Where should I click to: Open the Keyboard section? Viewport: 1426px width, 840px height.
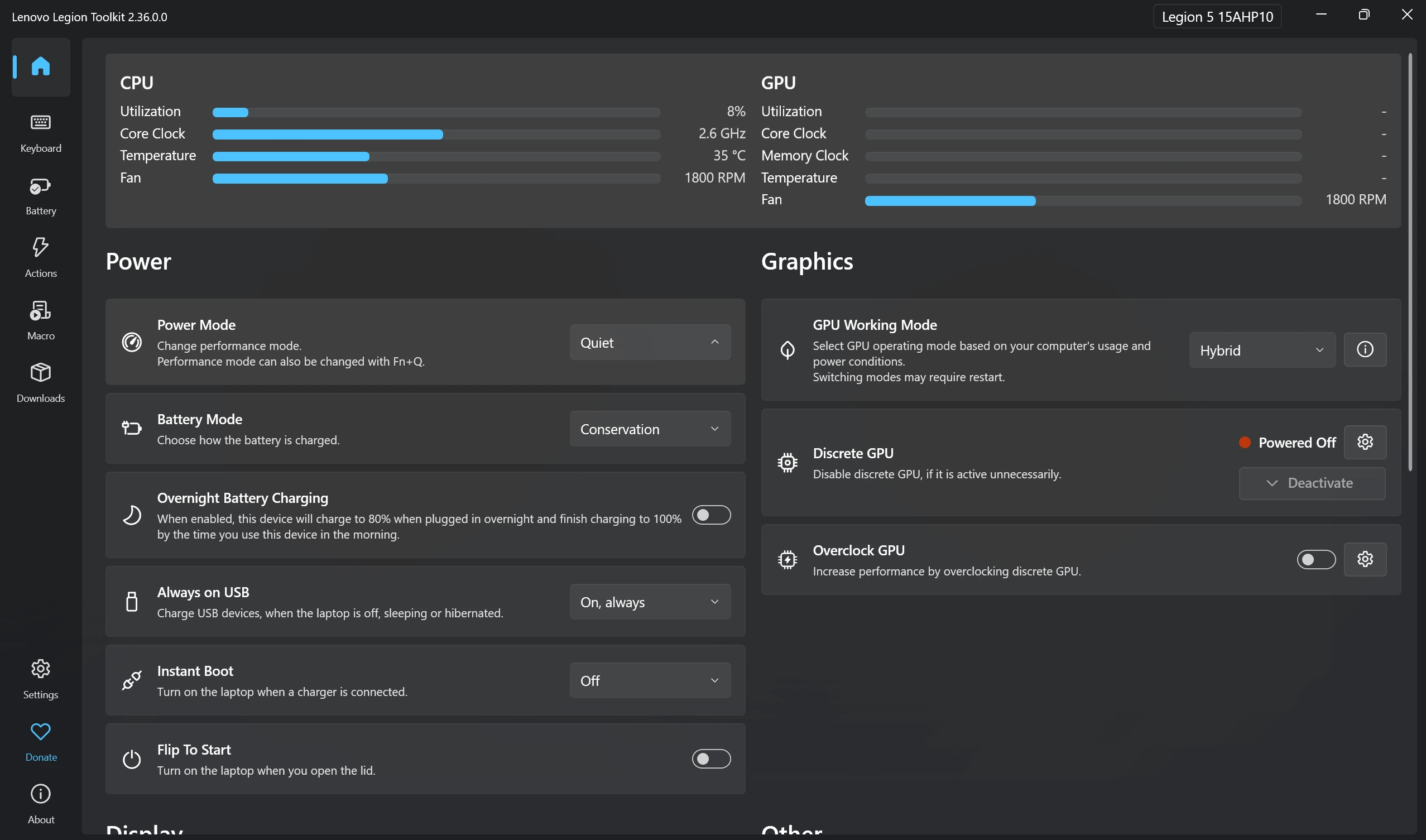click(41, 133)
